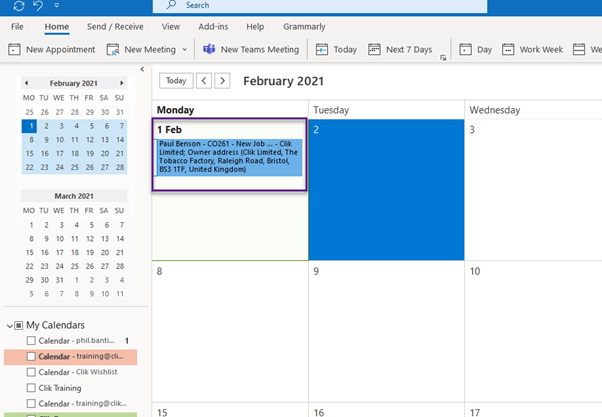
Task: Select the Tuesday 9 day cell
Action: pyautogui.click(x=386, y=332)
